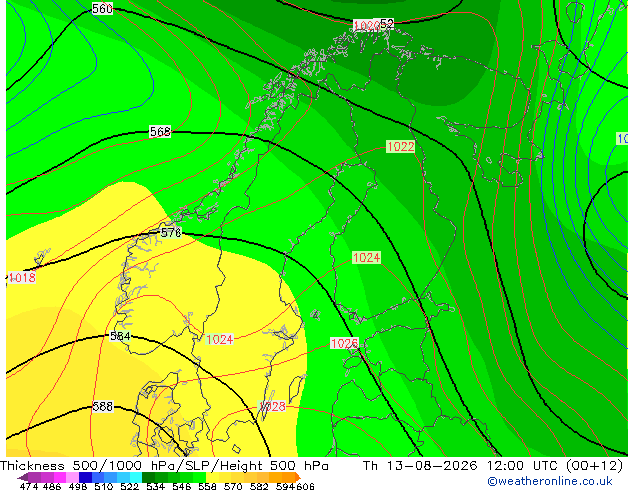Click the 576 height contour label
634x490 pixels.
click(x=171, y=232)
